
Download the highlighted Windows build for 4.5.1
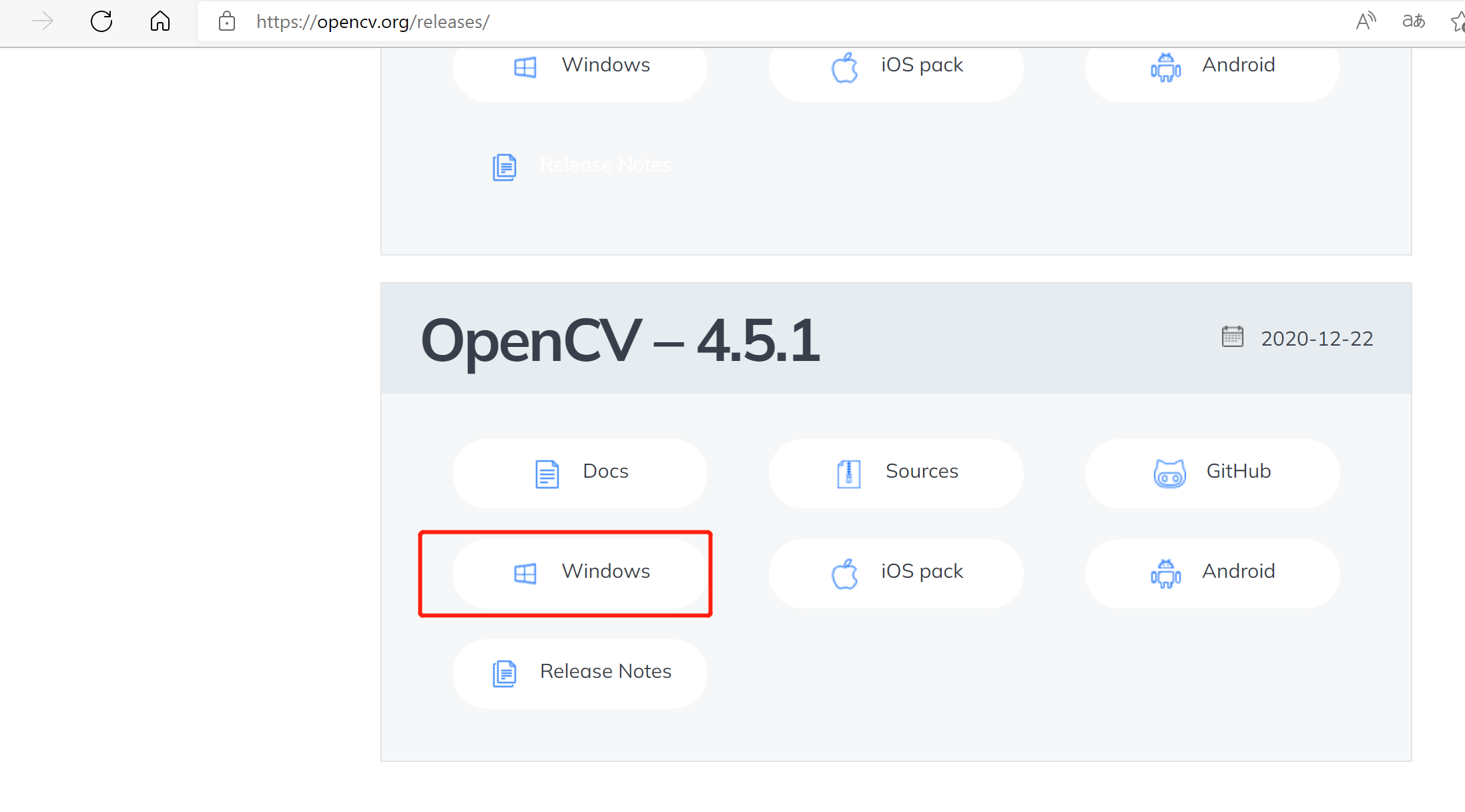pyautogui.click(x=579, y=572)
